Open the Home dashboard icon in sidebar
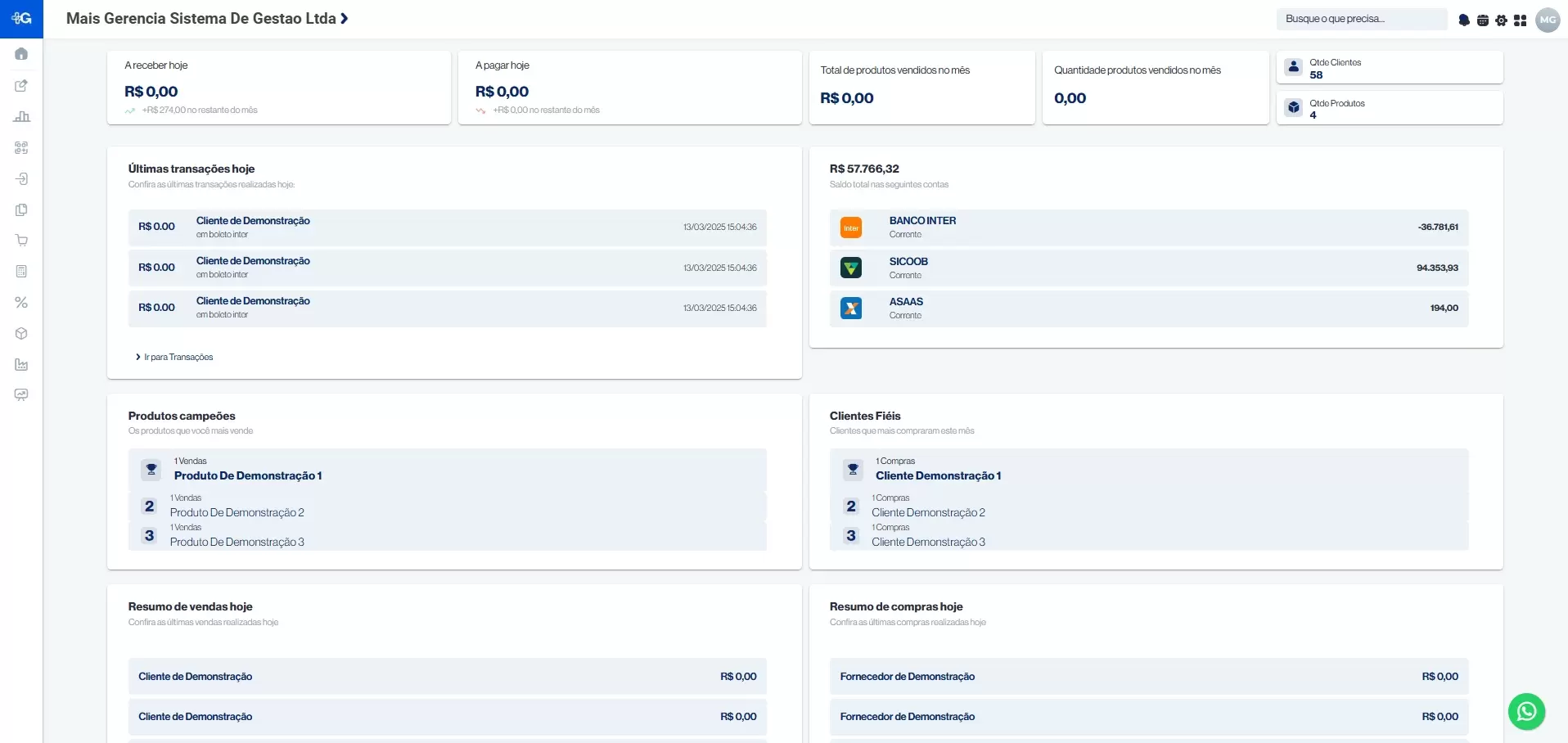The height and width of the screenshot is (743, 1568). pos(21,53)
